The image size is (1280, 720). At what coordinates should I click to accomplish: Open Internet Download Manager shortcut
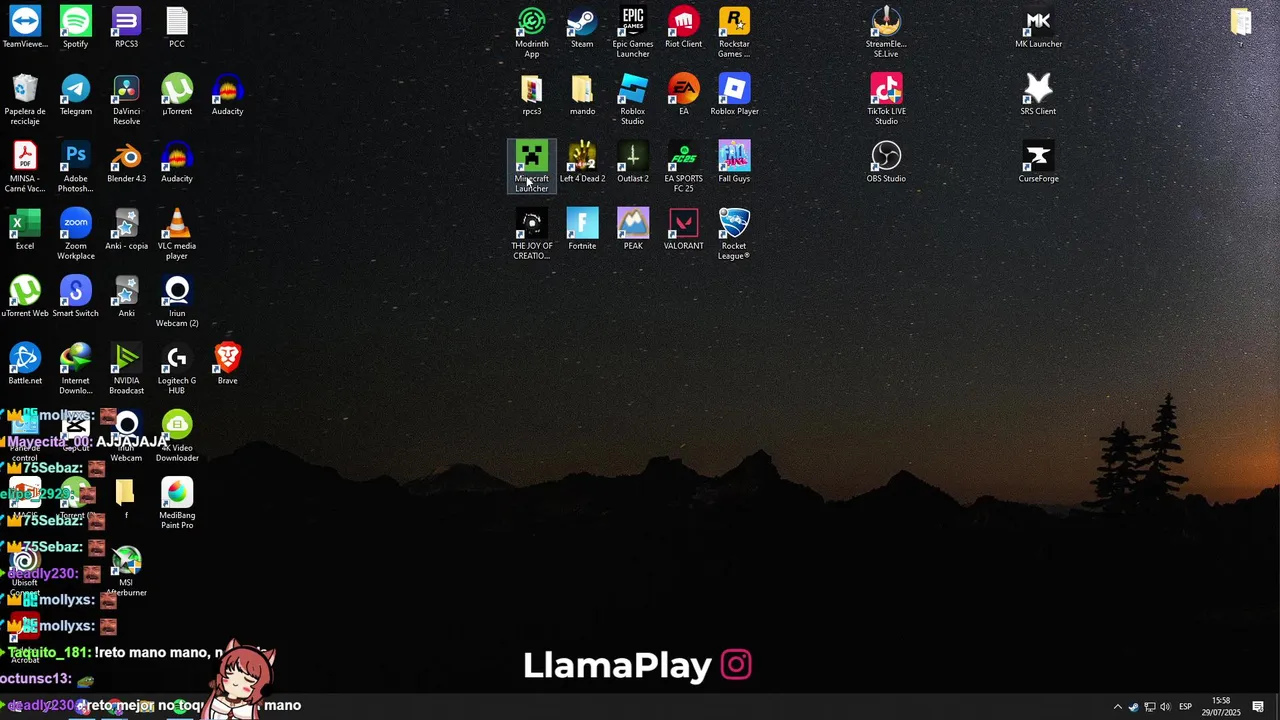coord(76,368)
